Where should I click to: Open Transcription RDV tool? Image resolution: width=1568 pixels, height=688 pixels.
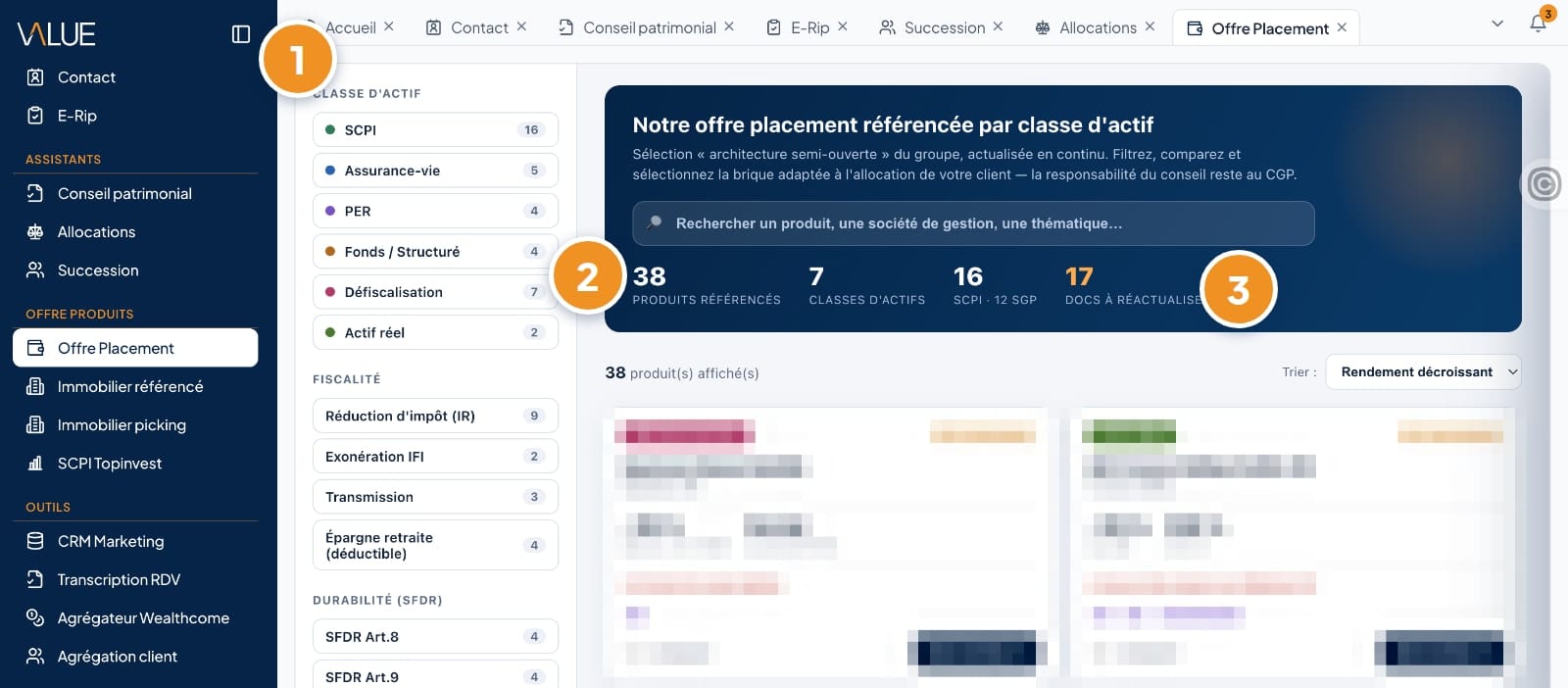[x=135, y=580]
